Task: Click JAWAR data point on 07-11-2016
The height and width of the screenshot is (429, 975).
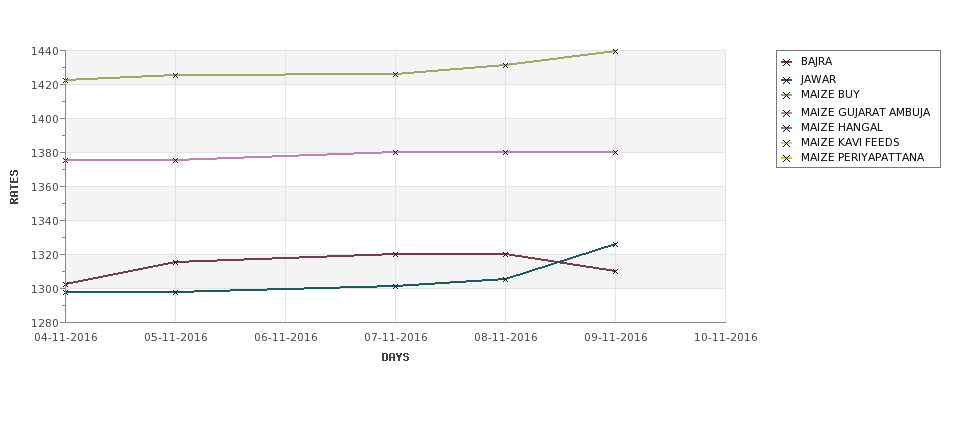Action: tap(395, 286)
